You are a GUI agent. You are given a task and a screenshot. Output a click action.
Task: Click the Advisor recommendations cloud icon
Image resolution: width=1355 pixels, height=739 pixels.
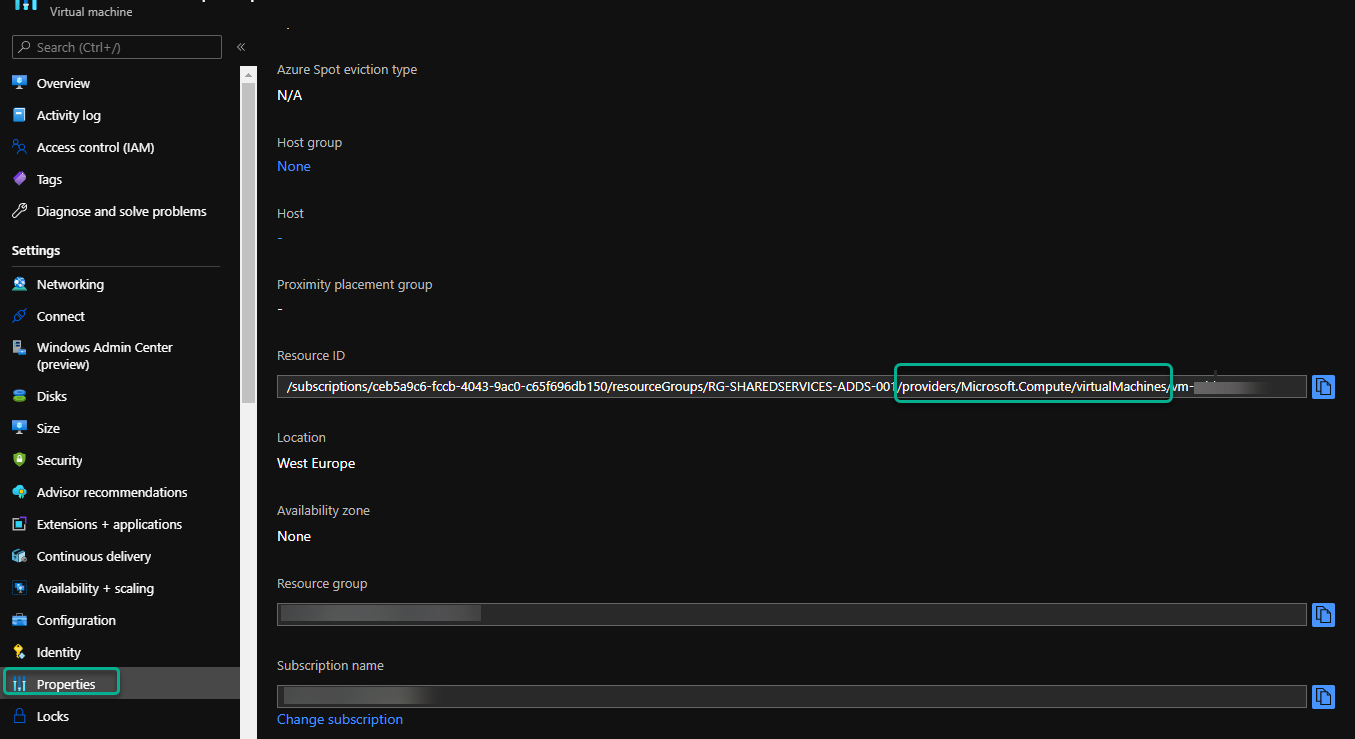(19, 492)
